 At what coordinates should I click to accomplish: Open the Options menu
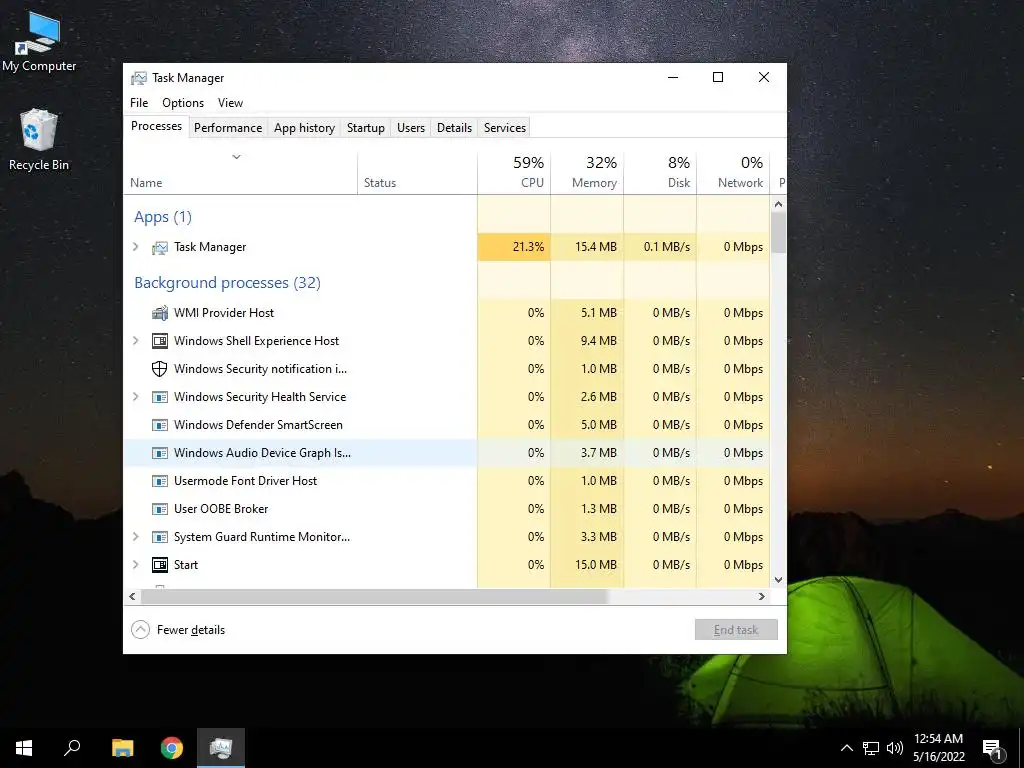pyautogui.click(x=183, y=103)
